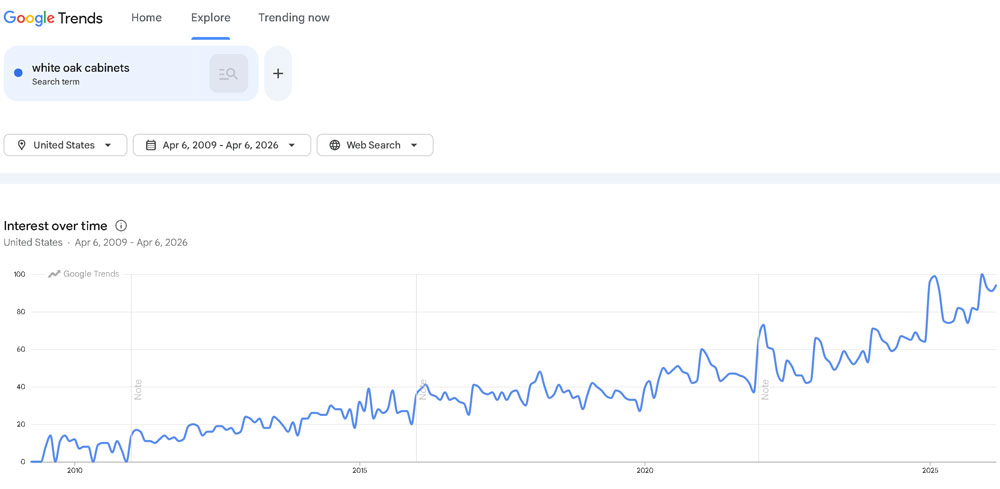The width and height of the screenshot is (1000, 489).
Task: Click the location pin icon beside United States
Action: [21, 145]
